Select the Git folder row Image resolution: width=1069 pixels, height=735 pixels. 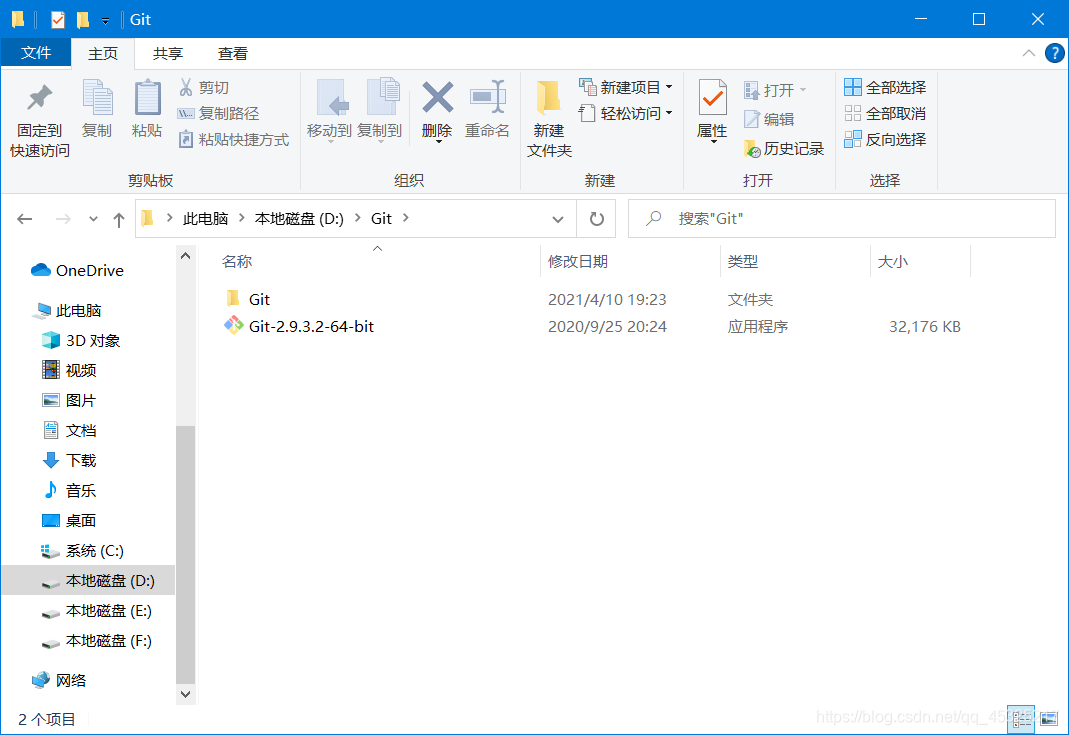[x=593, y=299]
